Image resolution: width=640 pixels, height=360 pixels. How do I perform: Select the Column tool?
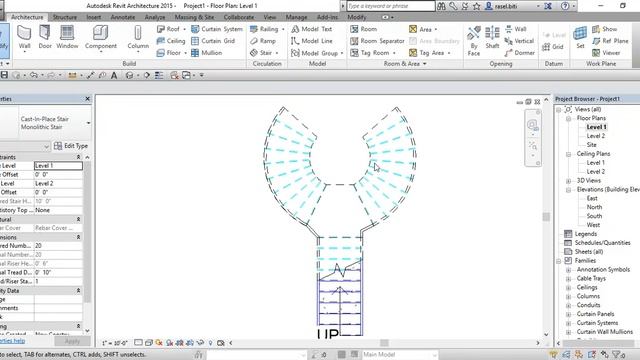(138, 39)
